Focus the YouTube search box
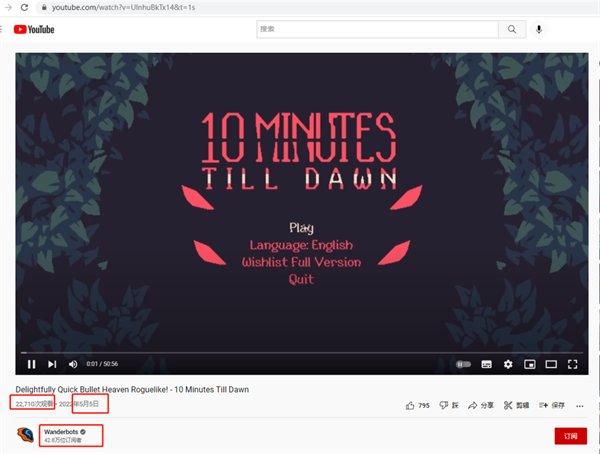600x454 pixels. [x=377, y=29]
